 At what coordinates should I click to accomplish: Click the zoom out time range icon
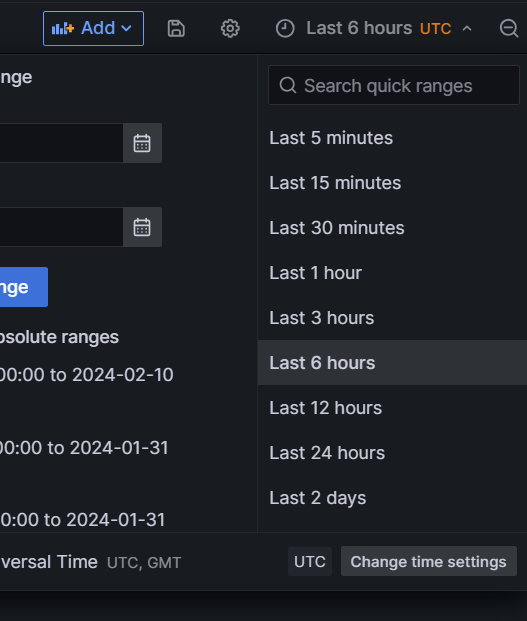tap(509, 29)
